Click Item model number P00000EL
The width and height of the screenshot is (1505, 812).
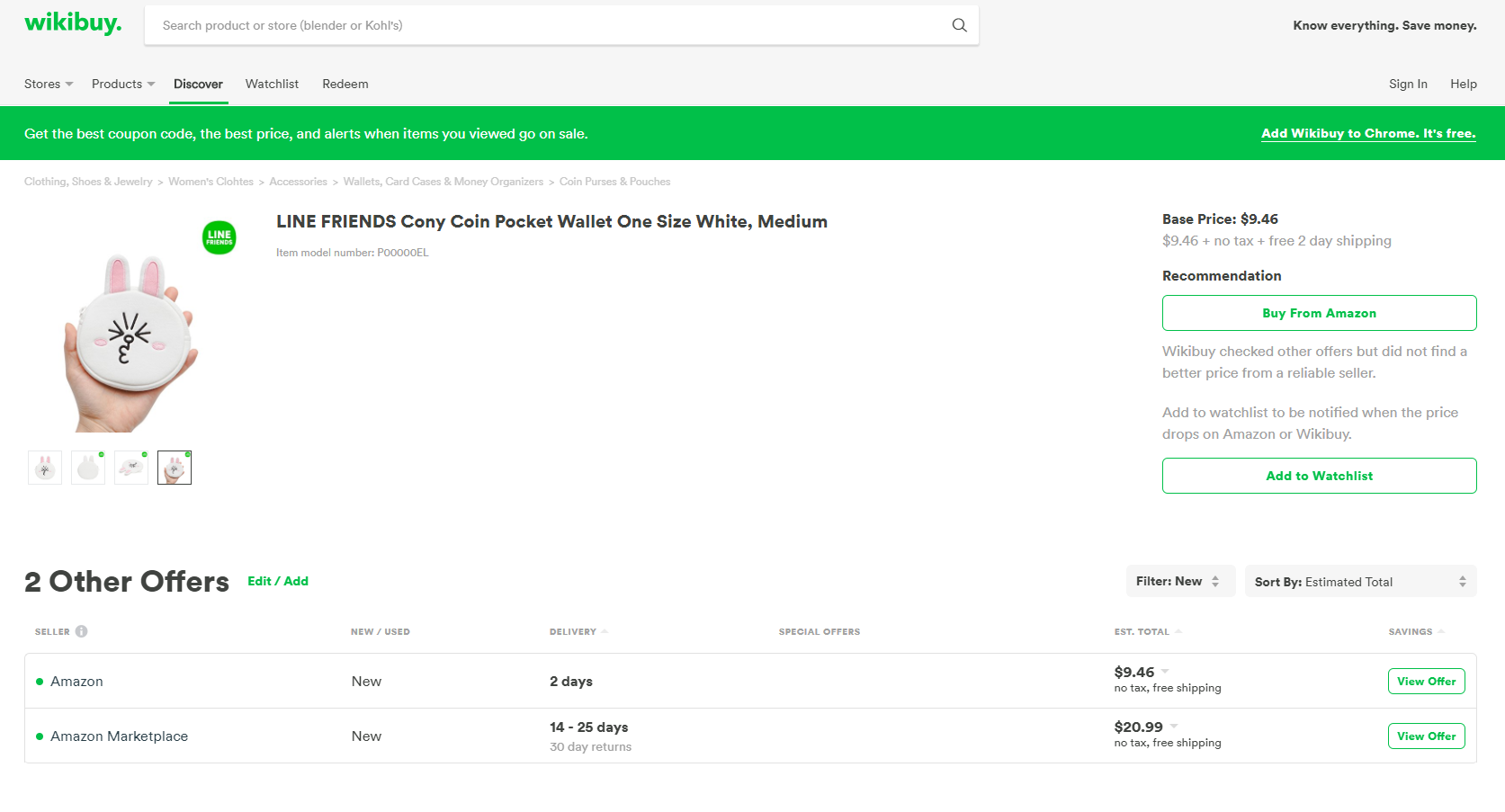[352, 253]
